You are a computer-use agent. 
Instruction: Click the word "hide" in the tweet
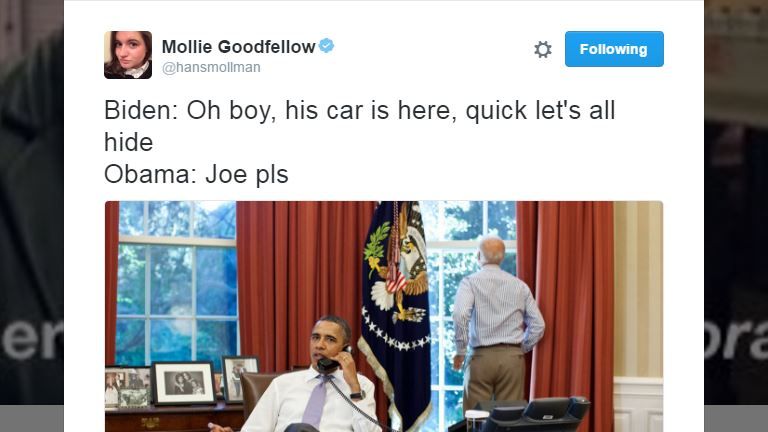(128, 143)
